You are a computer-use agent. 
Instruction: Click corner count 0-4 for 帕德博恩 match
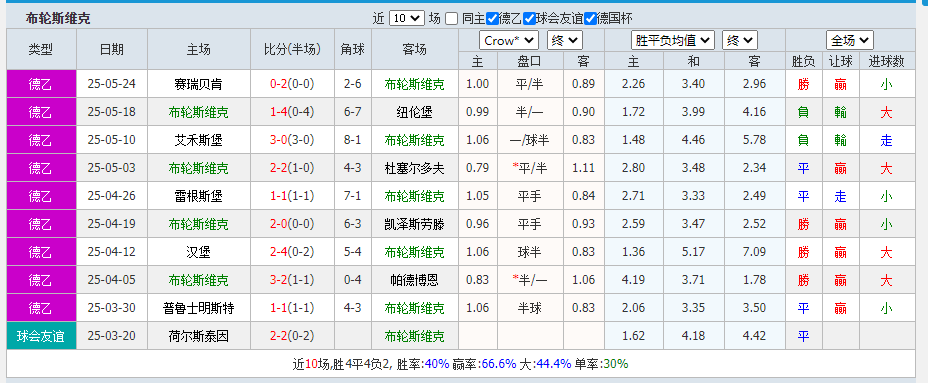coord(353,280)
